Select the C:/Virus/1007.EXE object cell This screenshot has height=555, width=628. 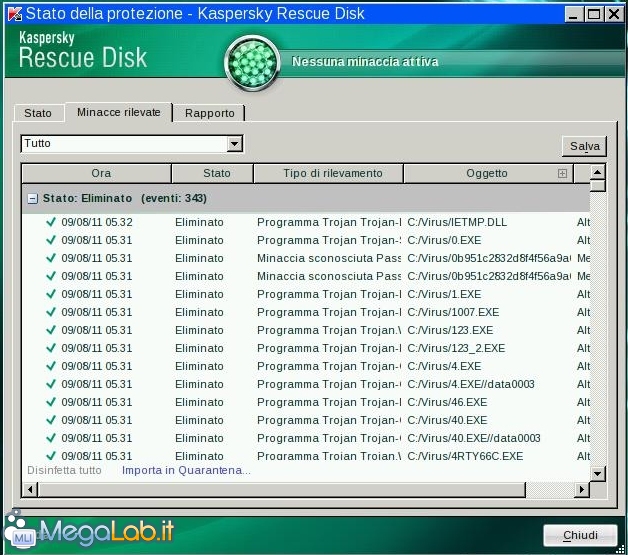[x=453, y=312]
